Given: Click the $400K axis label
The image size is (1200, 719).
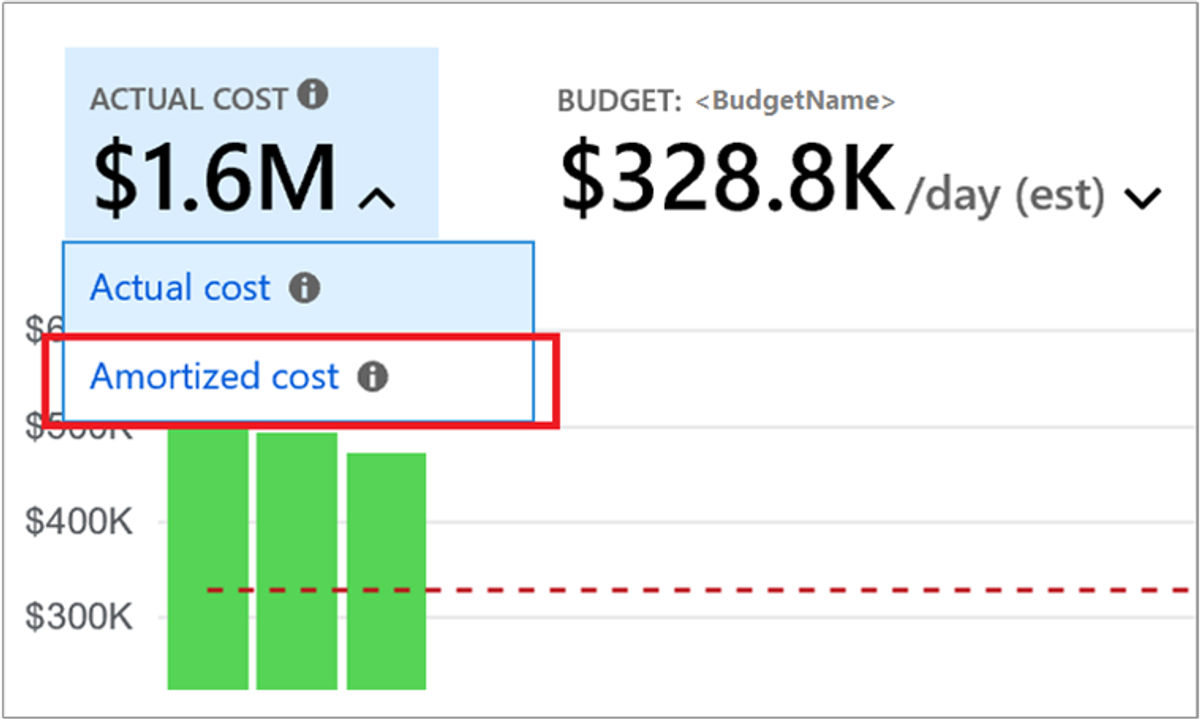Looking at the screenshot, I should pos(79,521).
